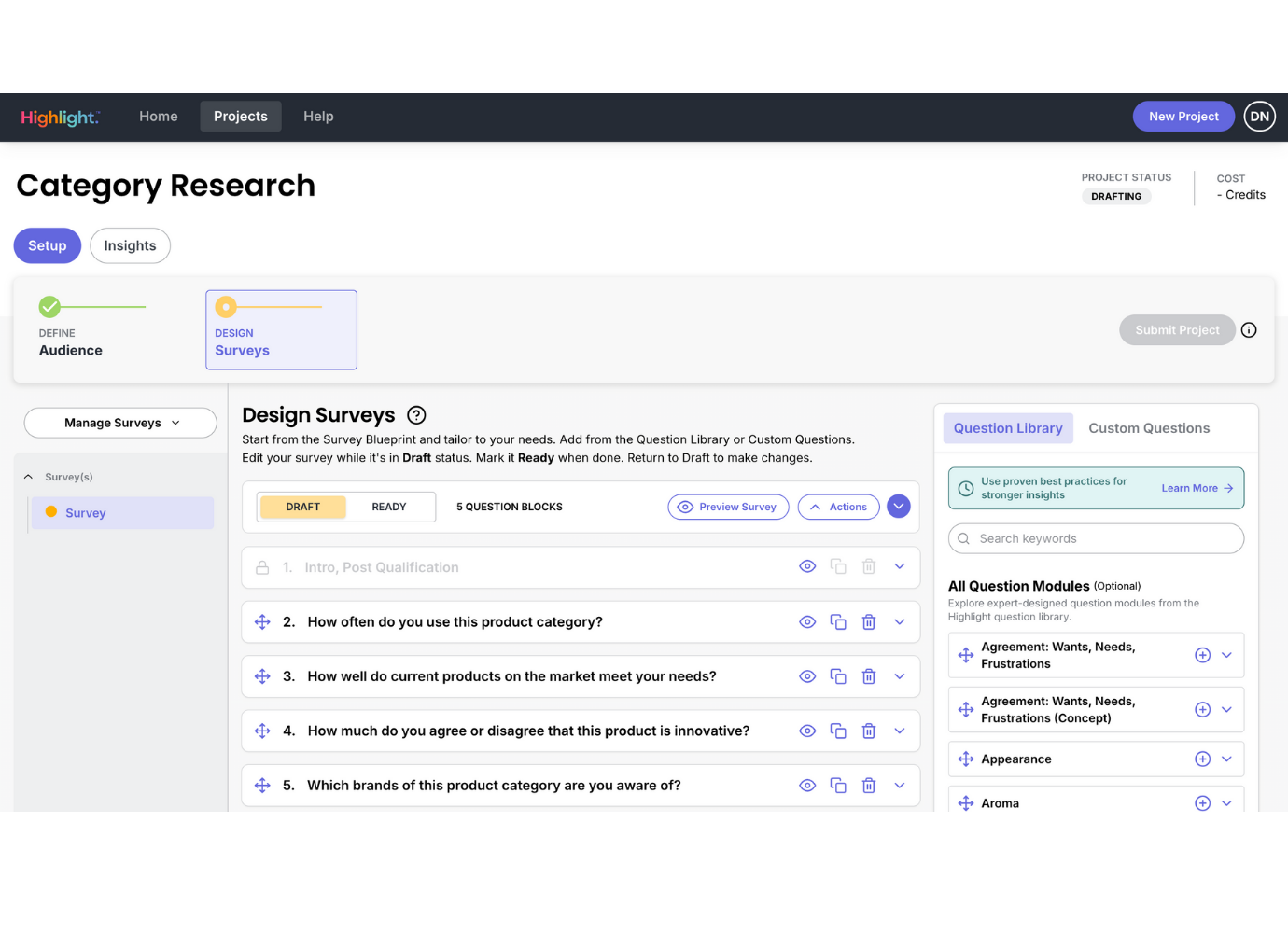Screen dimensions: 1288x933
Task: Follow the Learn More link
Action: tap(1197, 488)
